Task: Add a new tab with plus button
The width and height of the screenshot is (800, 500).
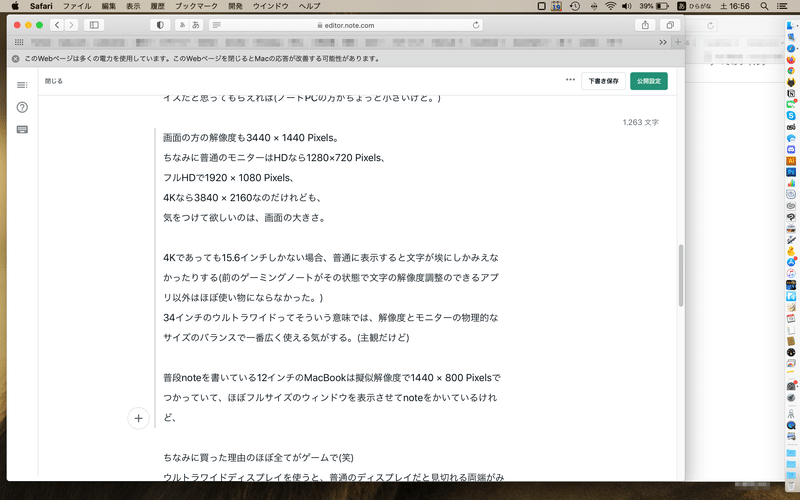Action: tap(678, 42)
